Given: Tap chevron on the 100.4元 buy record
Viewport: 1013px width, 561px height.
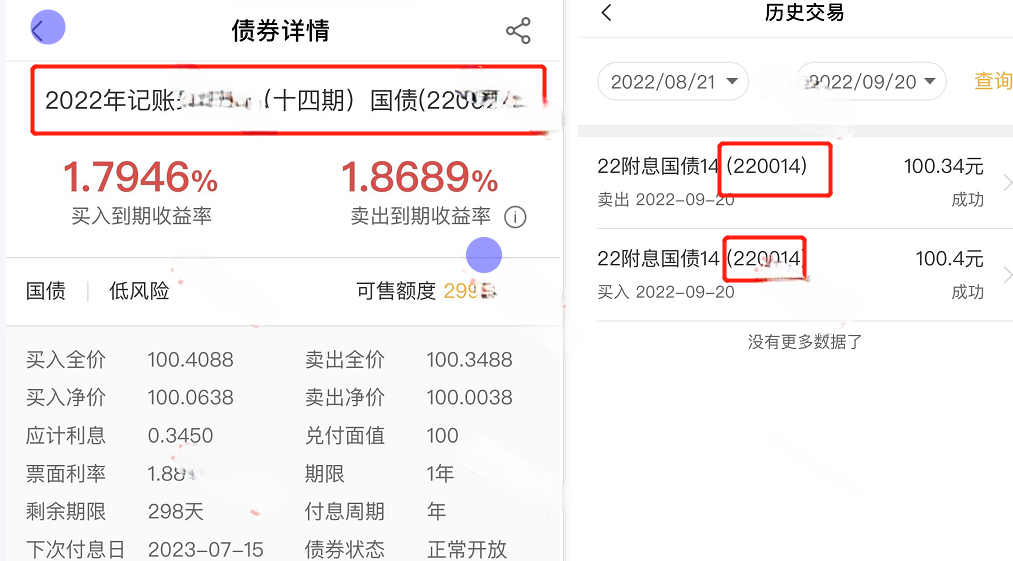Looking at the screenshot, I should point(1006,275).
